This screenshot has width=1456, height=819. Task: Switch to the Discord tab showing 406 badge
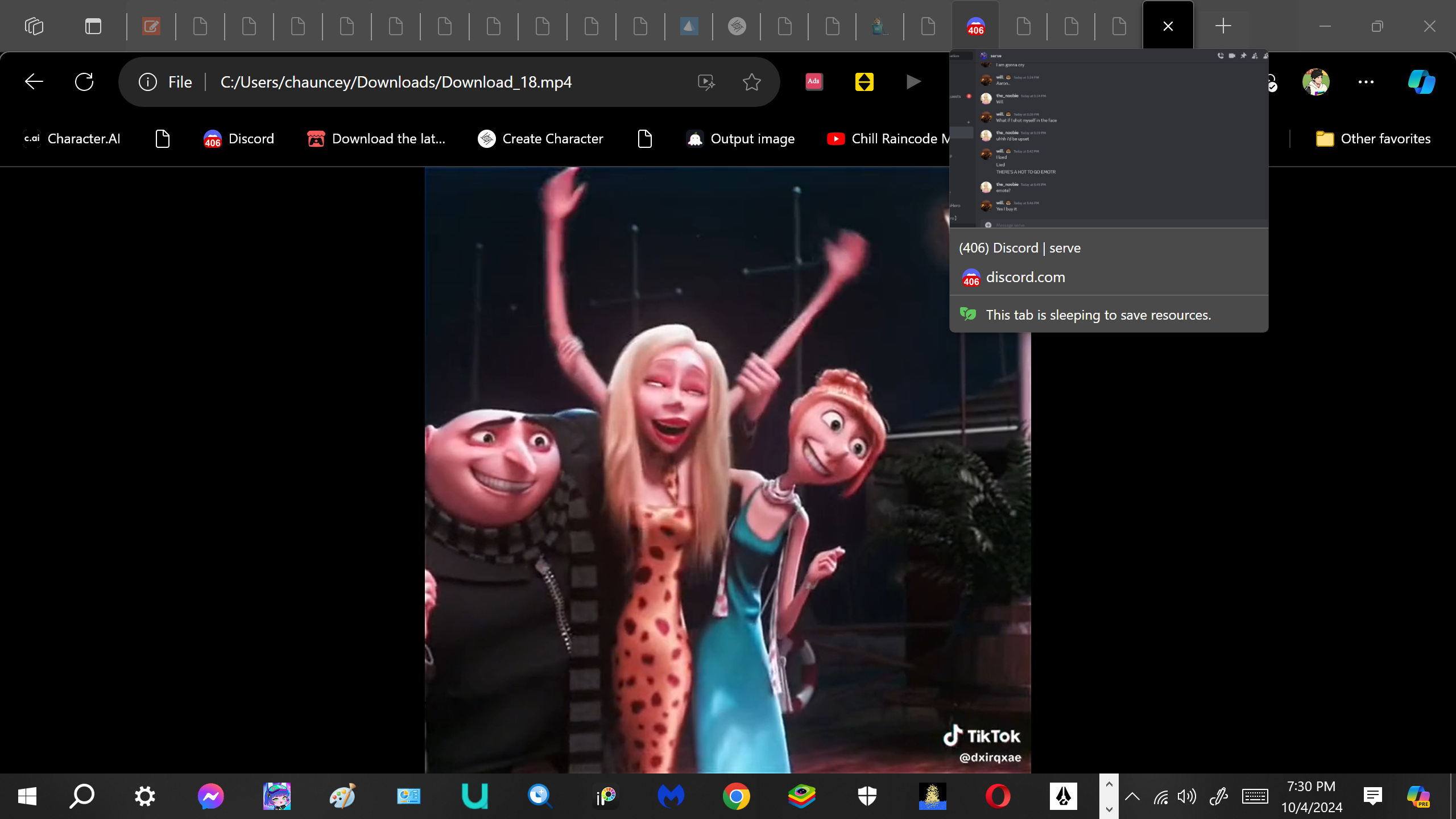tap(976, 26)
